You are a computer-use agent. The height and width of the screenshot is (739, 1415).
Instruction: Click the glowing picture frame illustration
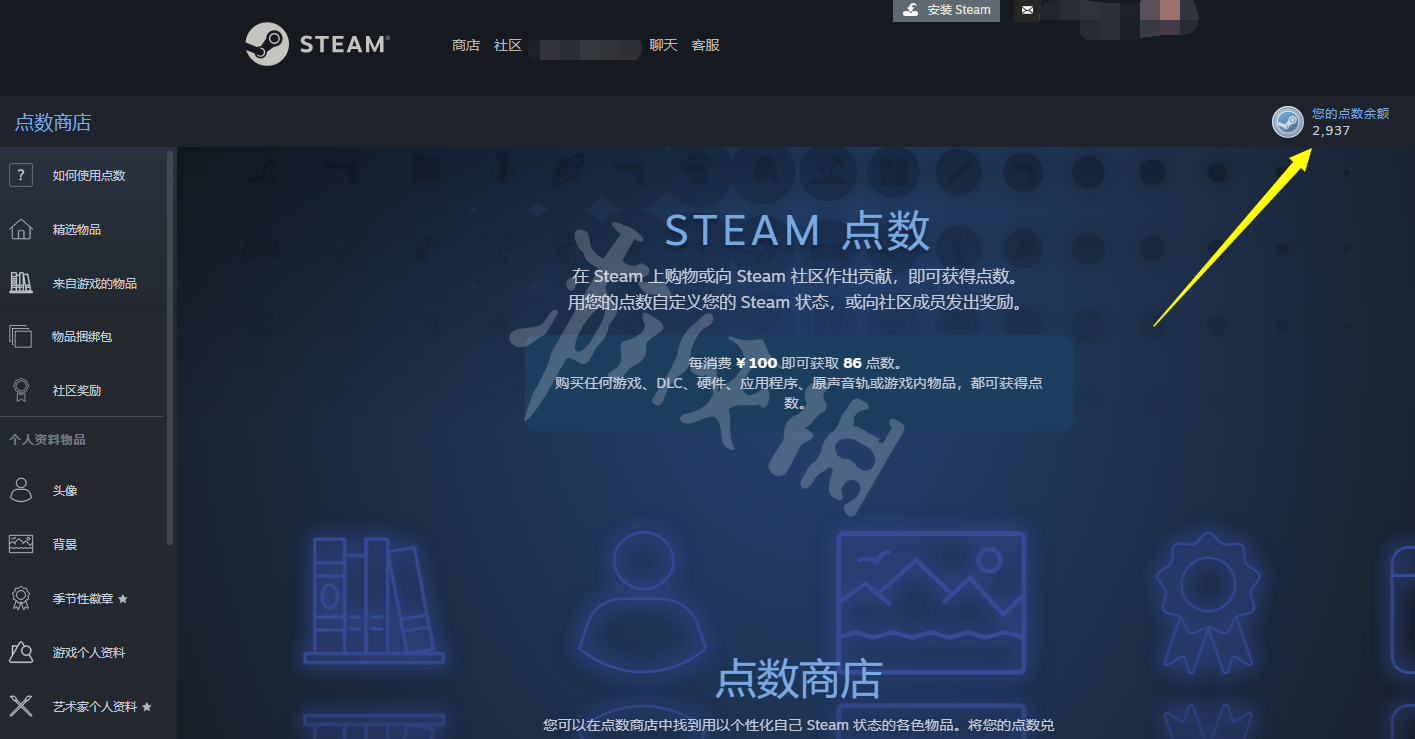(x=931, y=602)
